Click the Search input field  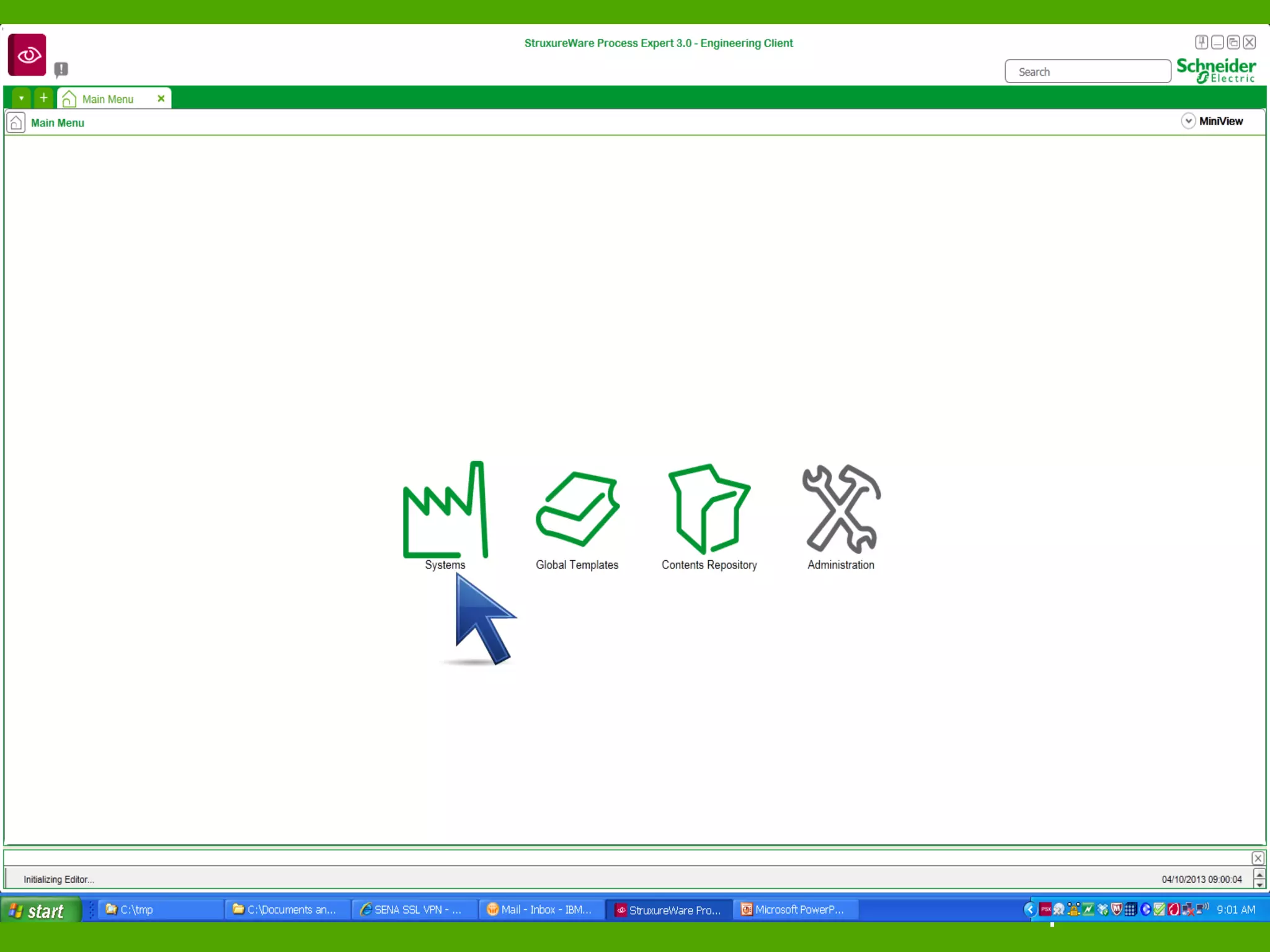(1088, 72)
